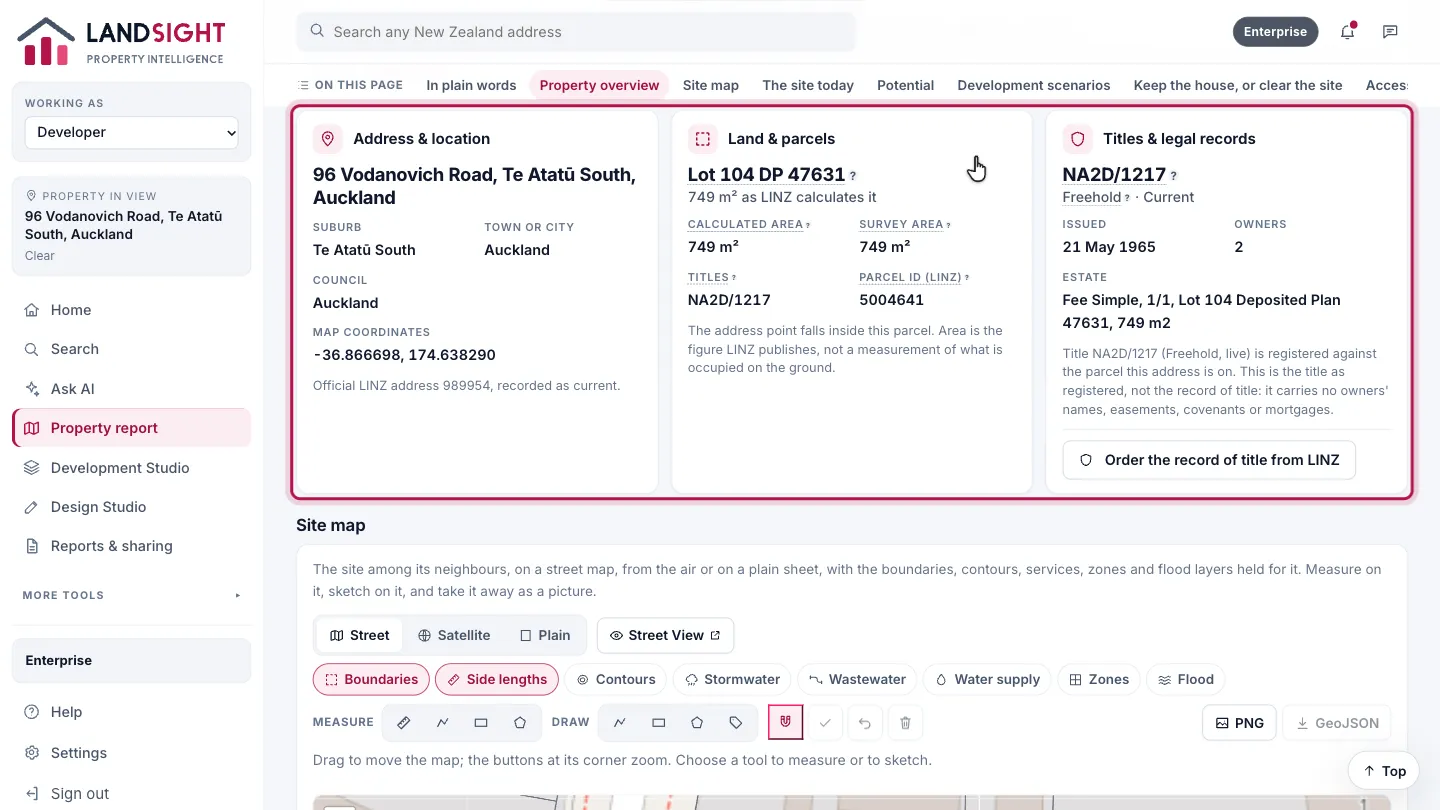Enable the Flood layer

(1186, 679)
